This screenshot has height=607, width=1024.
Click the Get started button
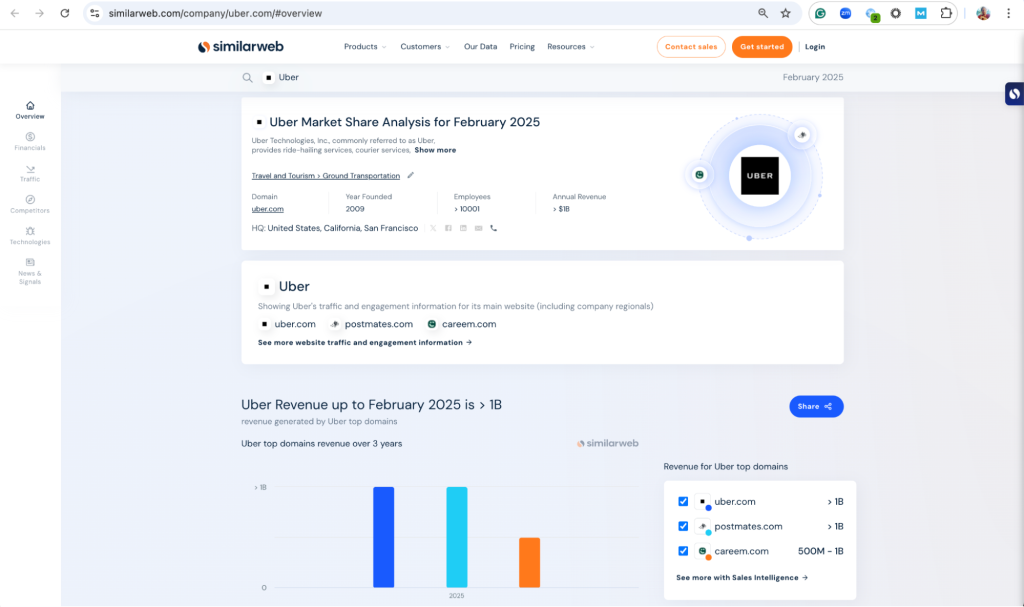(x=761, y=46)
